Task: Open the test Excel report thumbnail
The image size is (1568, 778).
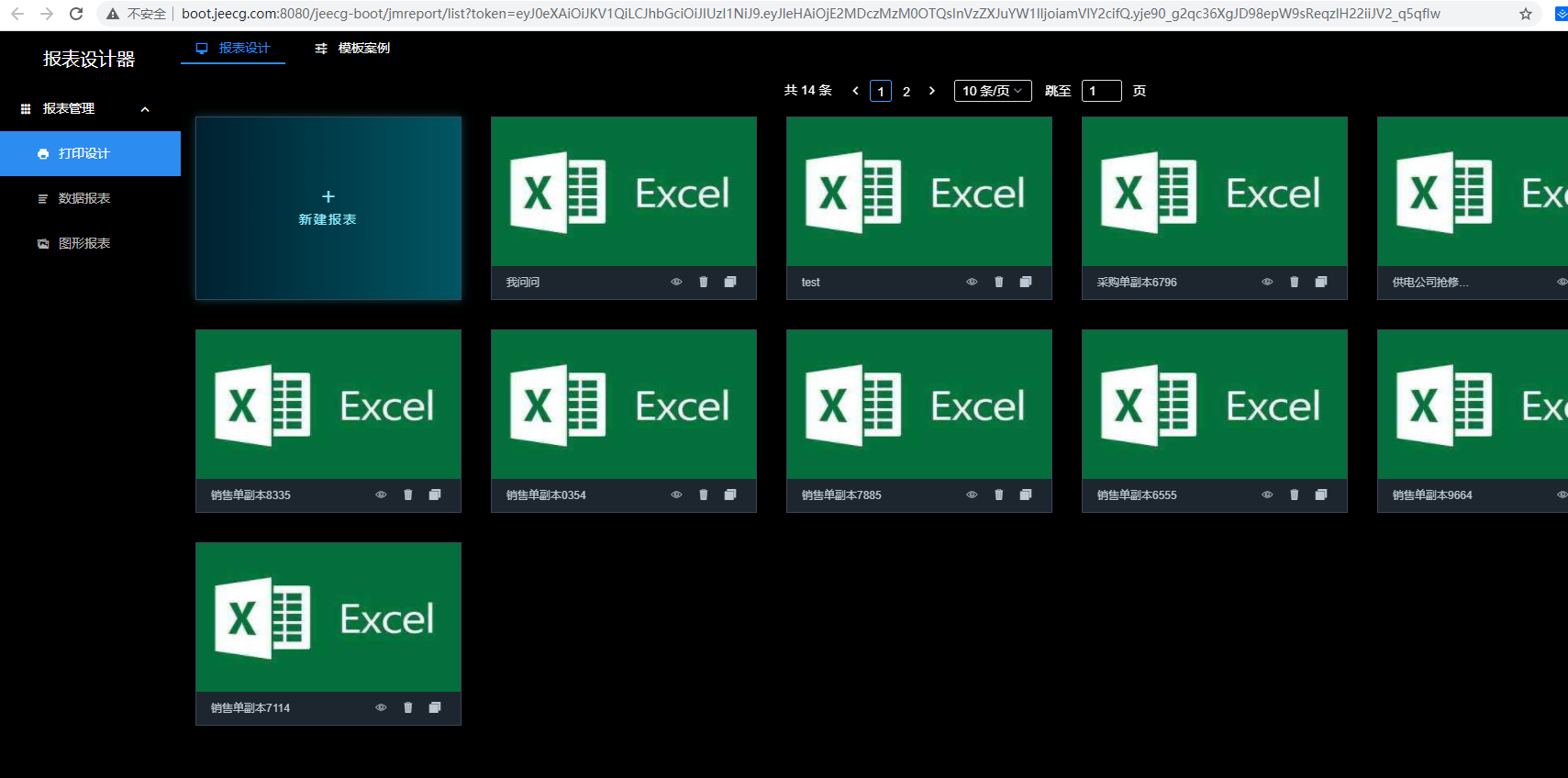Action: click(x=919, y=192)
